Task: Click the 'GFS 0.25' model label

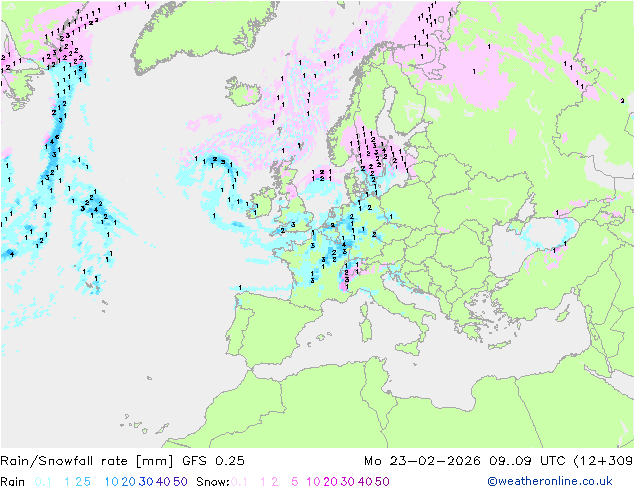Action: [x=213, y=461]
